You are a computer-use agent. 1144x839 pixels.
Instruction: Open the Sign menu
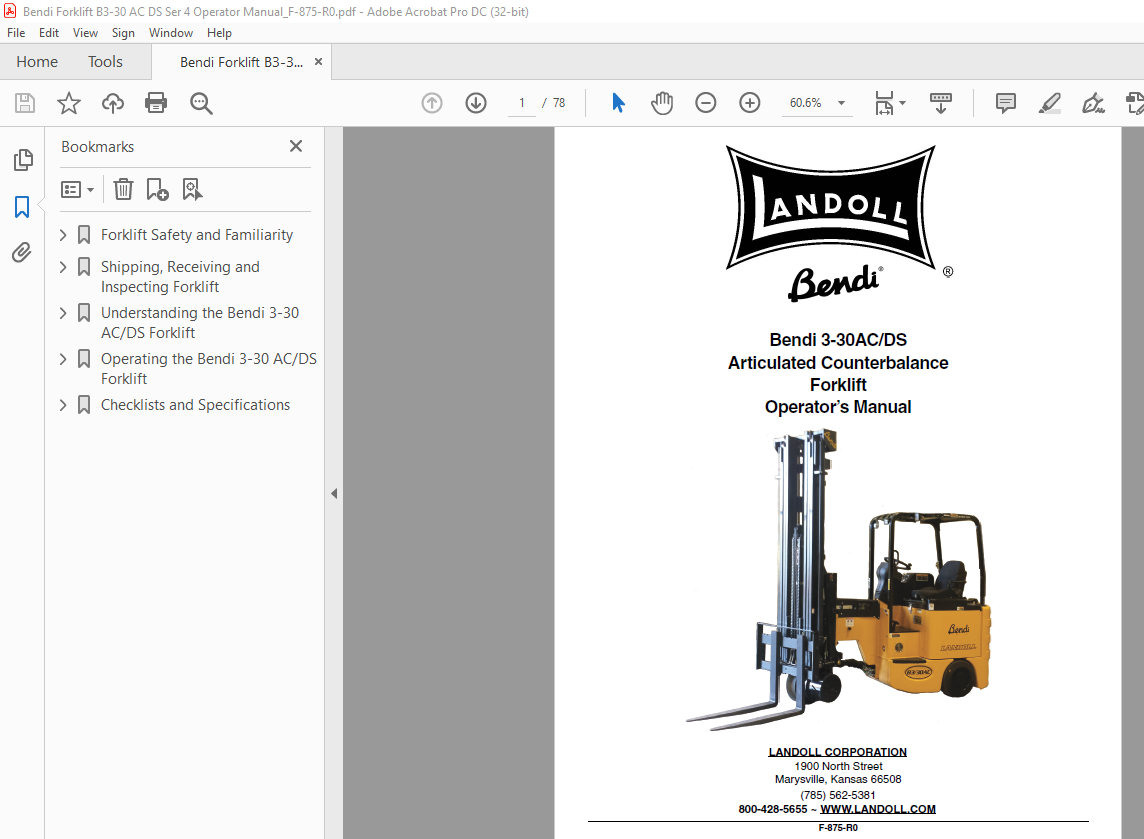click(x=123, y=33)
